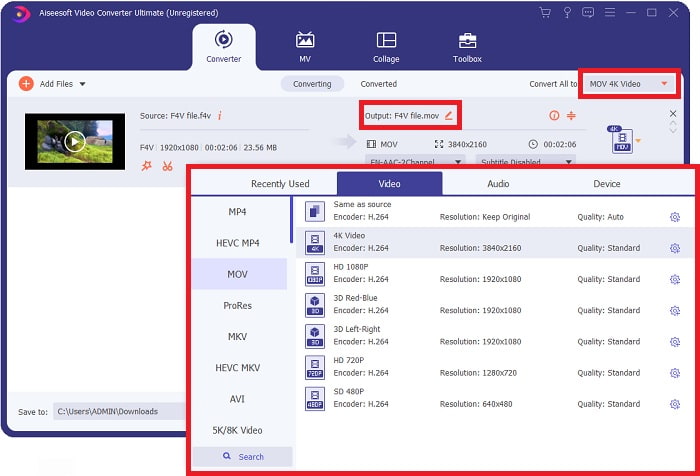The height and width of the screenshot is (476, 700).
Task: Open settings gear for HD 720P preset
Action: coord(675,373)
